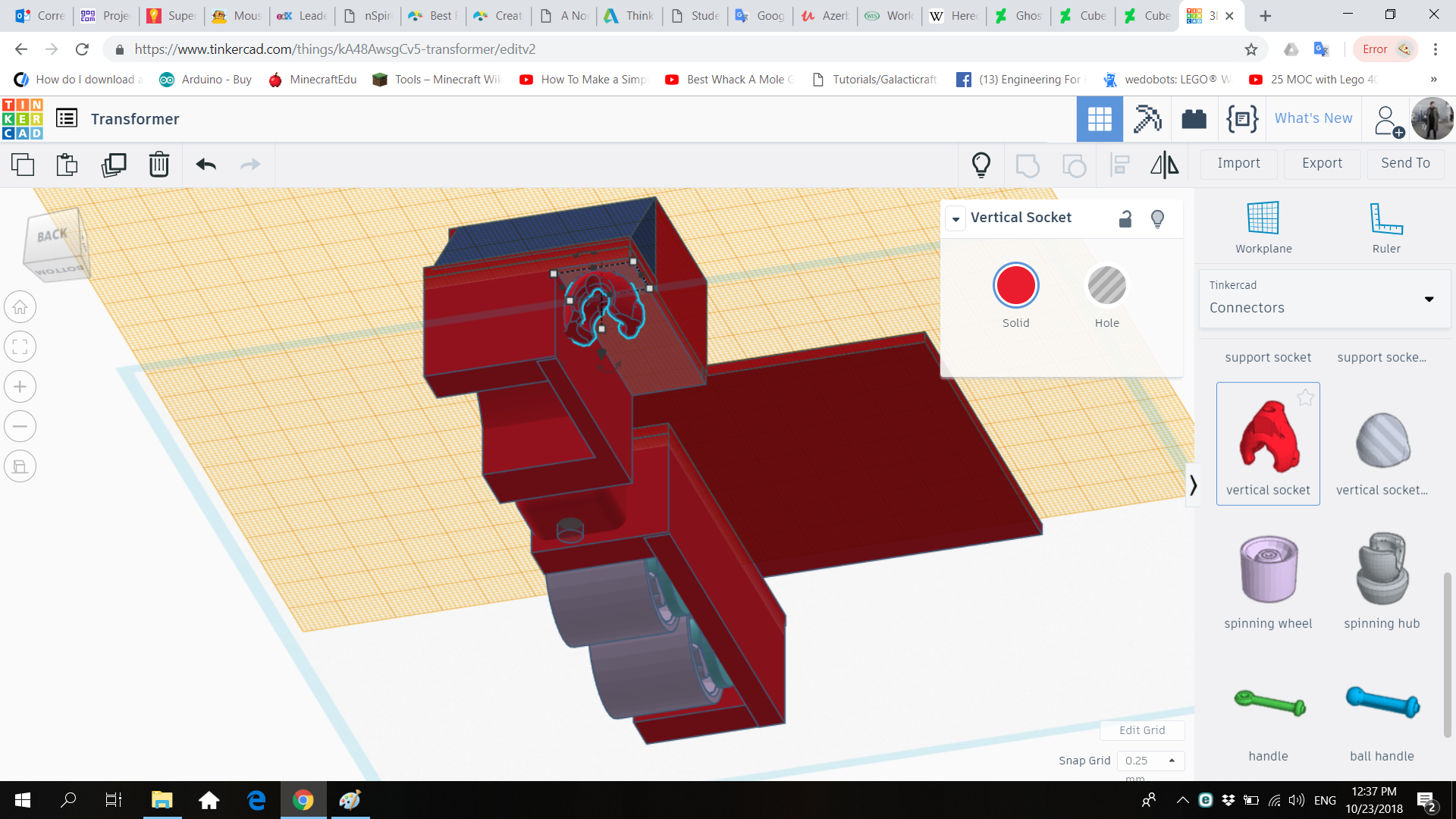Click the Undo icon in the toolbar
This screenshot has width=1456, height=819.
coord(205,164)
